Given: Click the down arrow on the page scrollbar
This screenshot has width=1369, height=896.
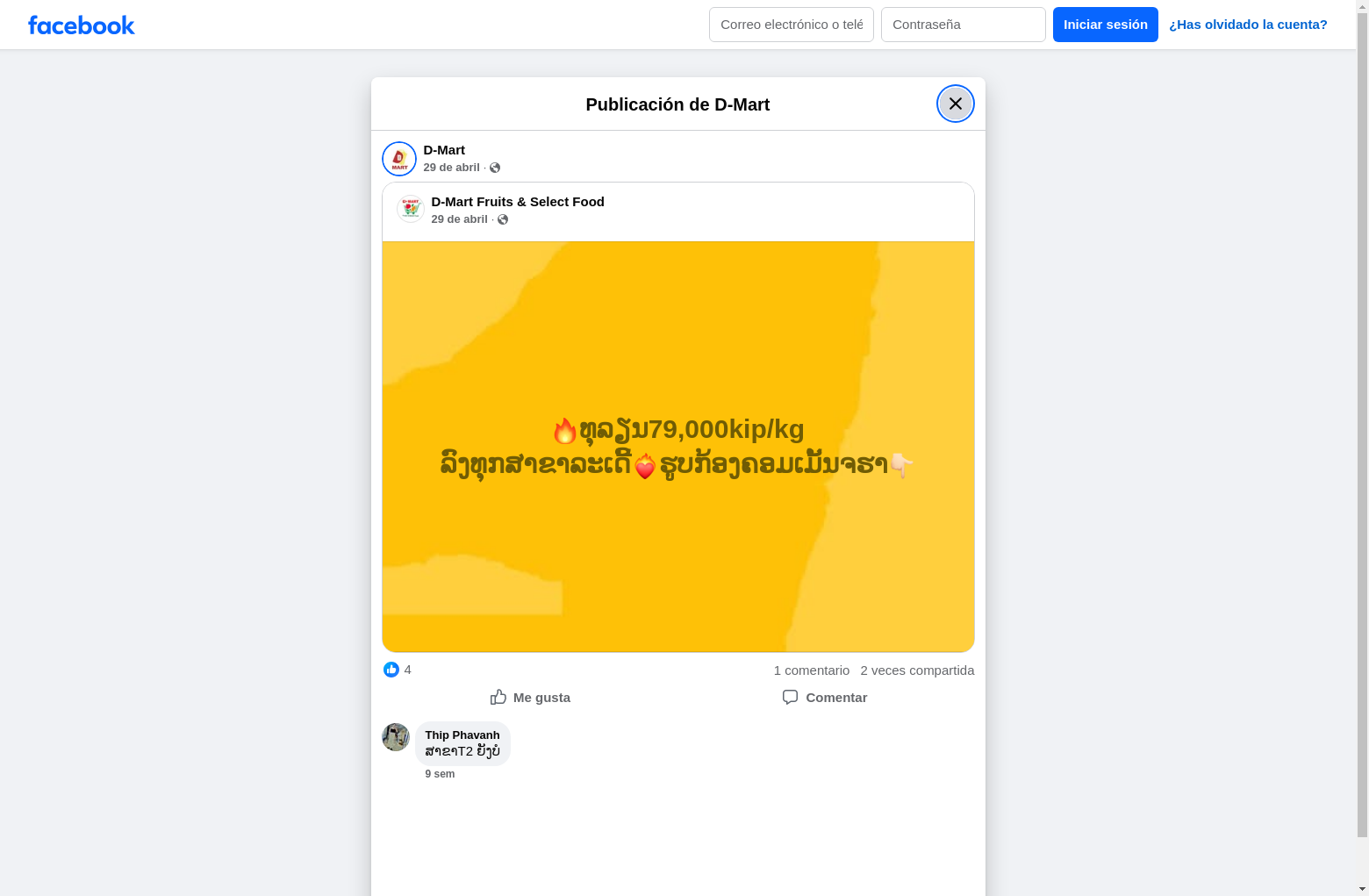Looking at the screenshot, I should [x=1362, y=888].
